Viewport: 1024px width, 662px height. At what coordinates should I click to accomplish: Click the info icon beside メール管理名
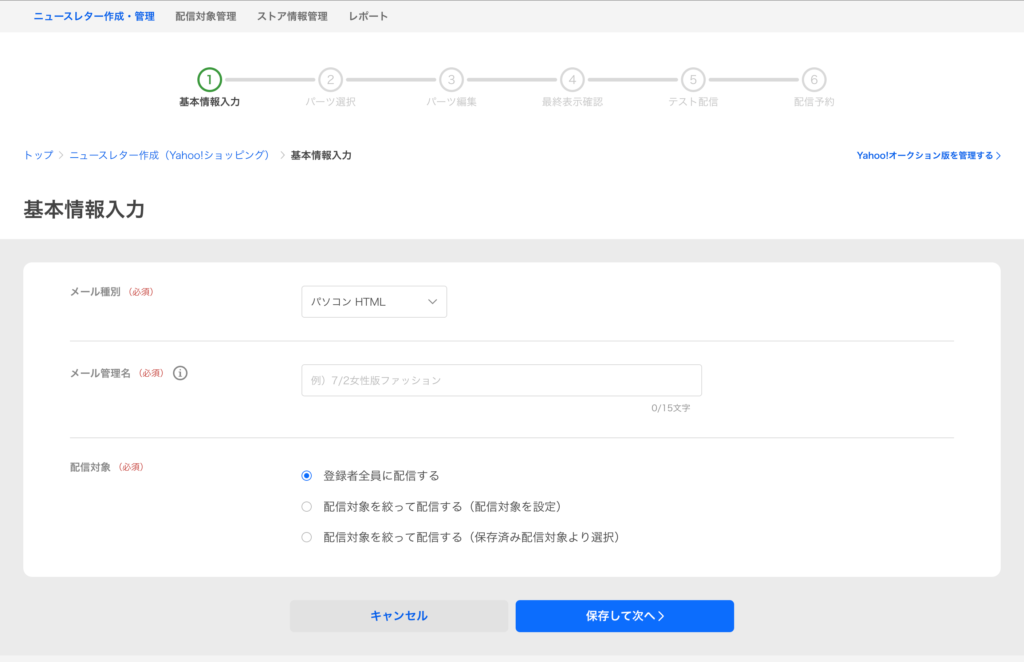[180, 373]
